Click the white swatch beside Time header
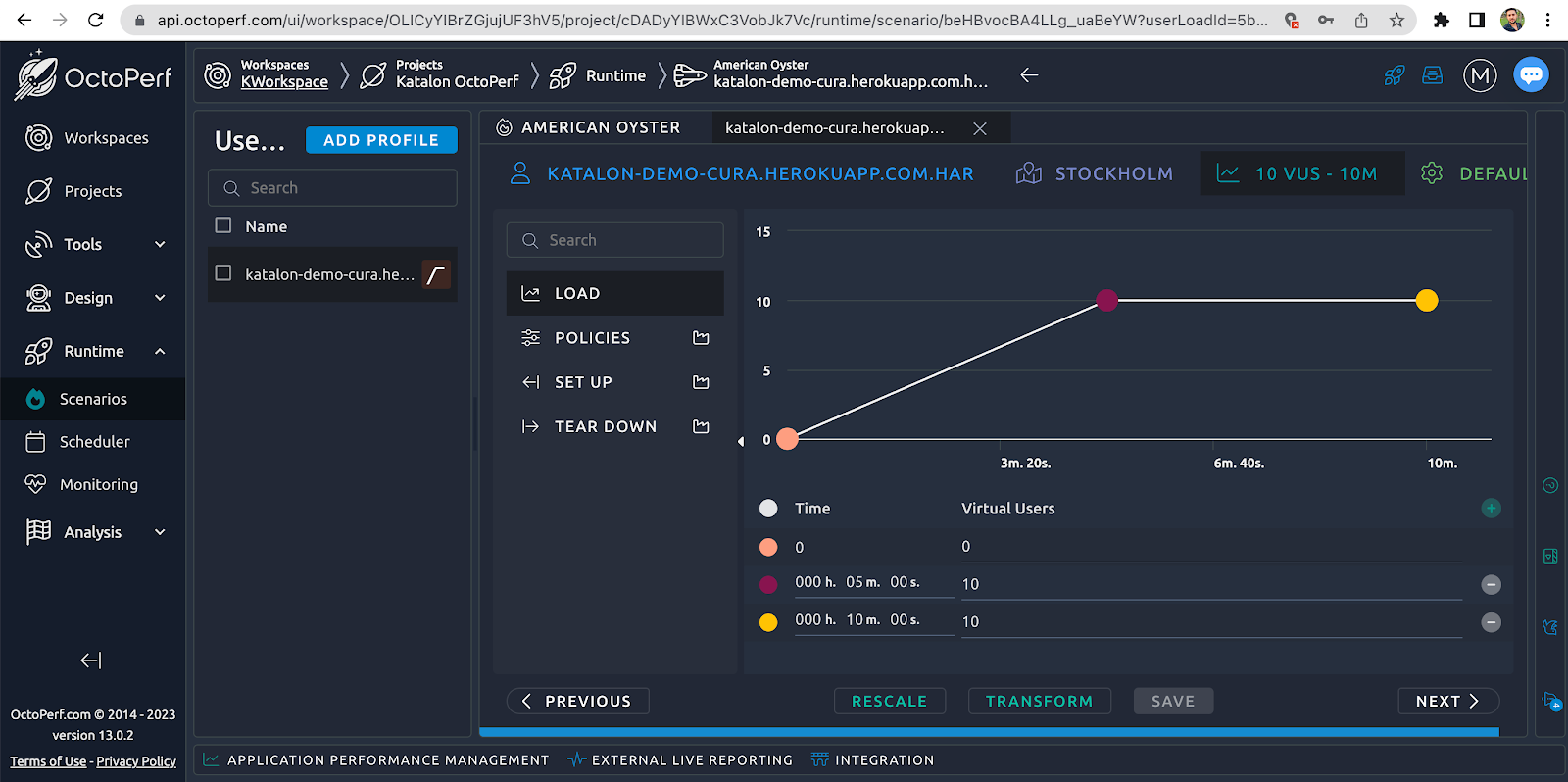Screen dimensions: 1568x782 (x=768, y=509)
